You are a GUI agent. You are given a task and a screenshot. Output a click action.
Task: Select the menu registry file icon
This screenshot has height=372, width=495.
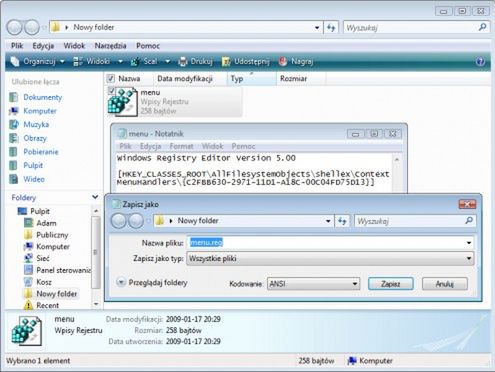pos(122,102)
